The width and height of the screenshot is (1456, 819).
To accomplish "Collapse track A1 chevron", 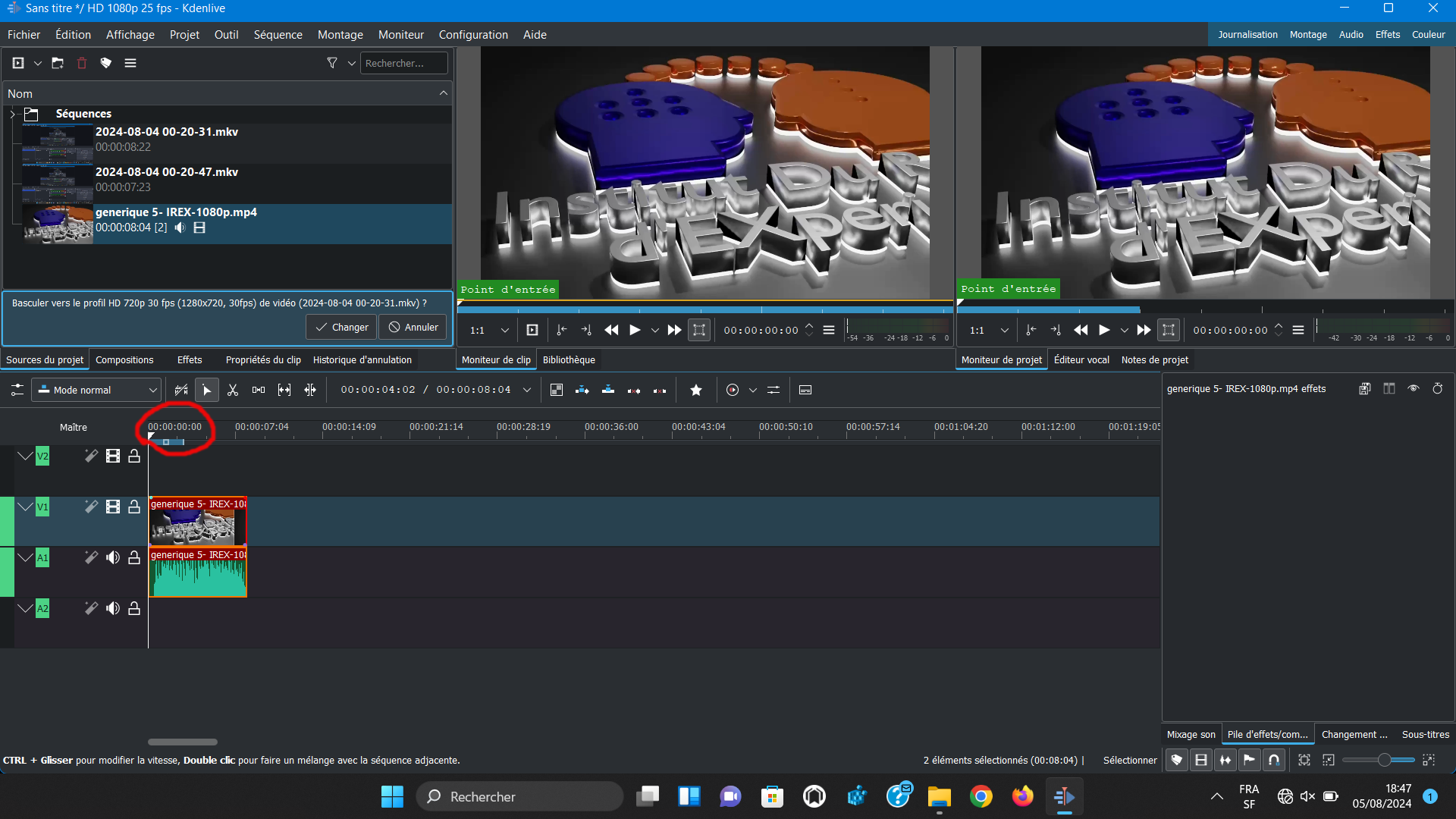I will pos(25,557).
